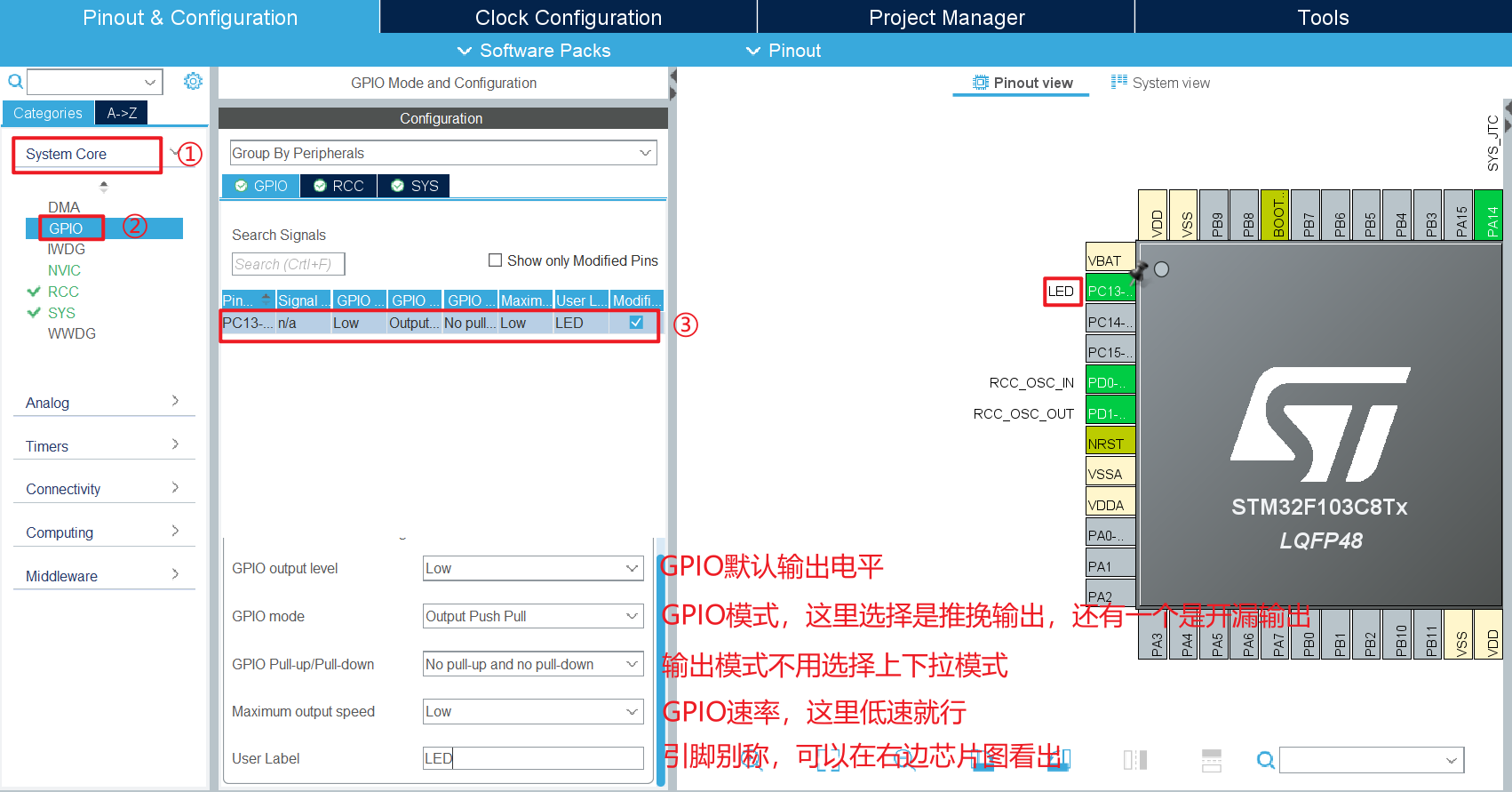Viewport: 1512px width, 792px height.
Task: Select the PB10 pin at chip bottom
Action: [1397, 634]
